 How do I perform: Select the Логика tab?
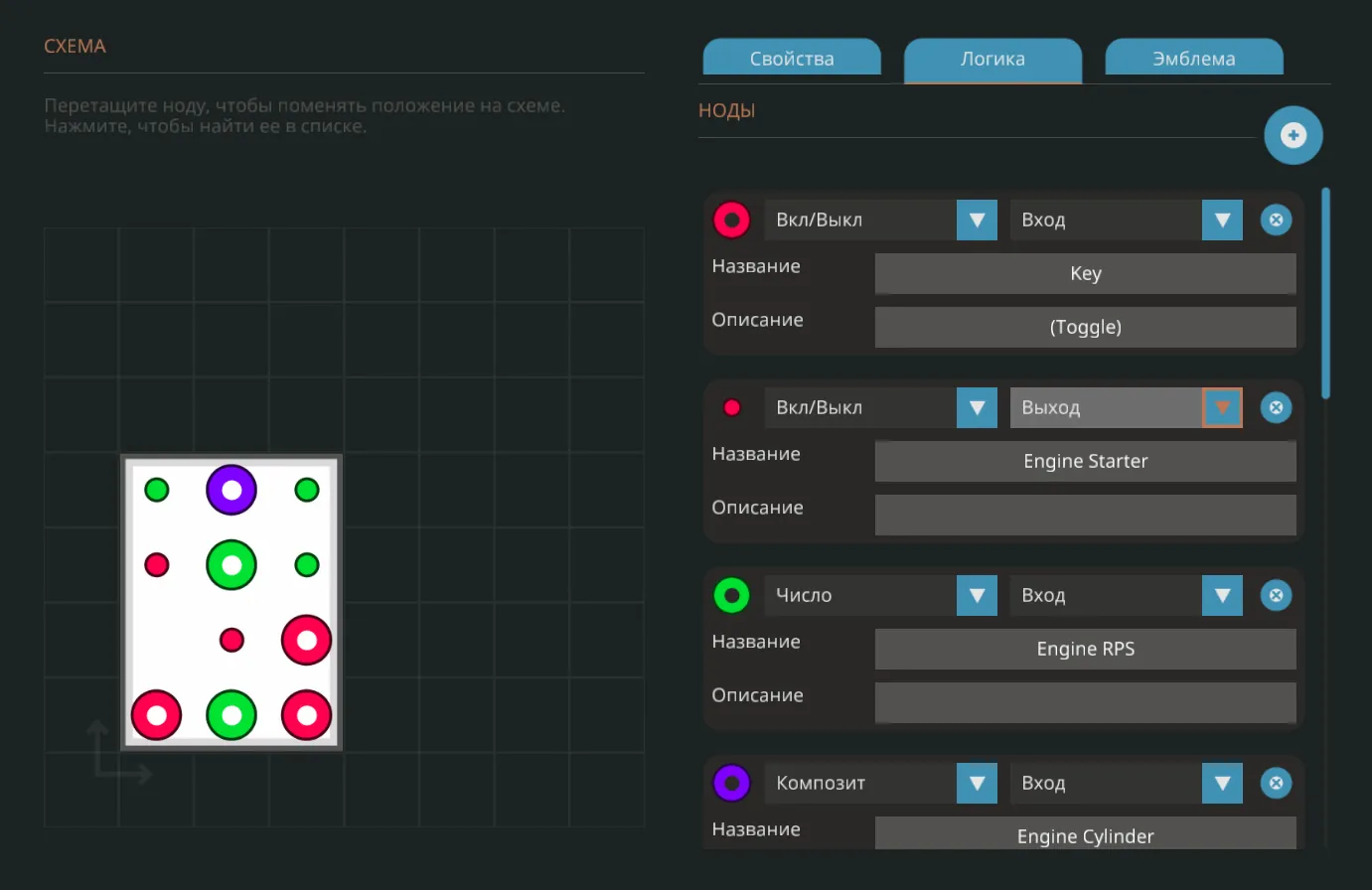(x=992, y=59)
